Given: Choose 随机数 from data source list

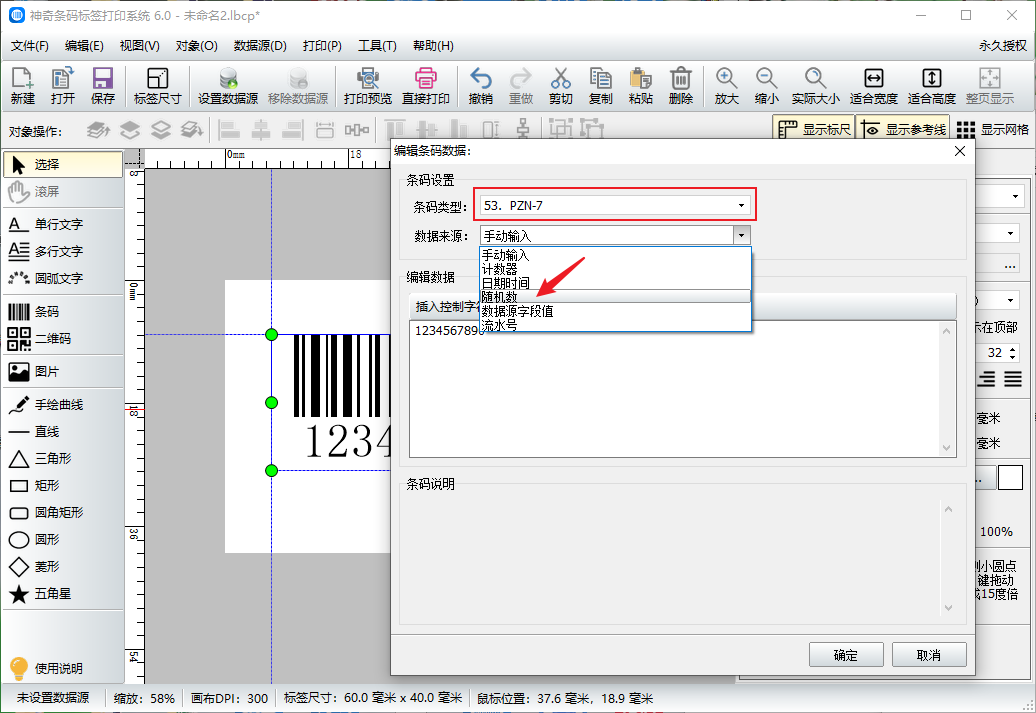Looking at the screenshot, I should pos(615,297).
